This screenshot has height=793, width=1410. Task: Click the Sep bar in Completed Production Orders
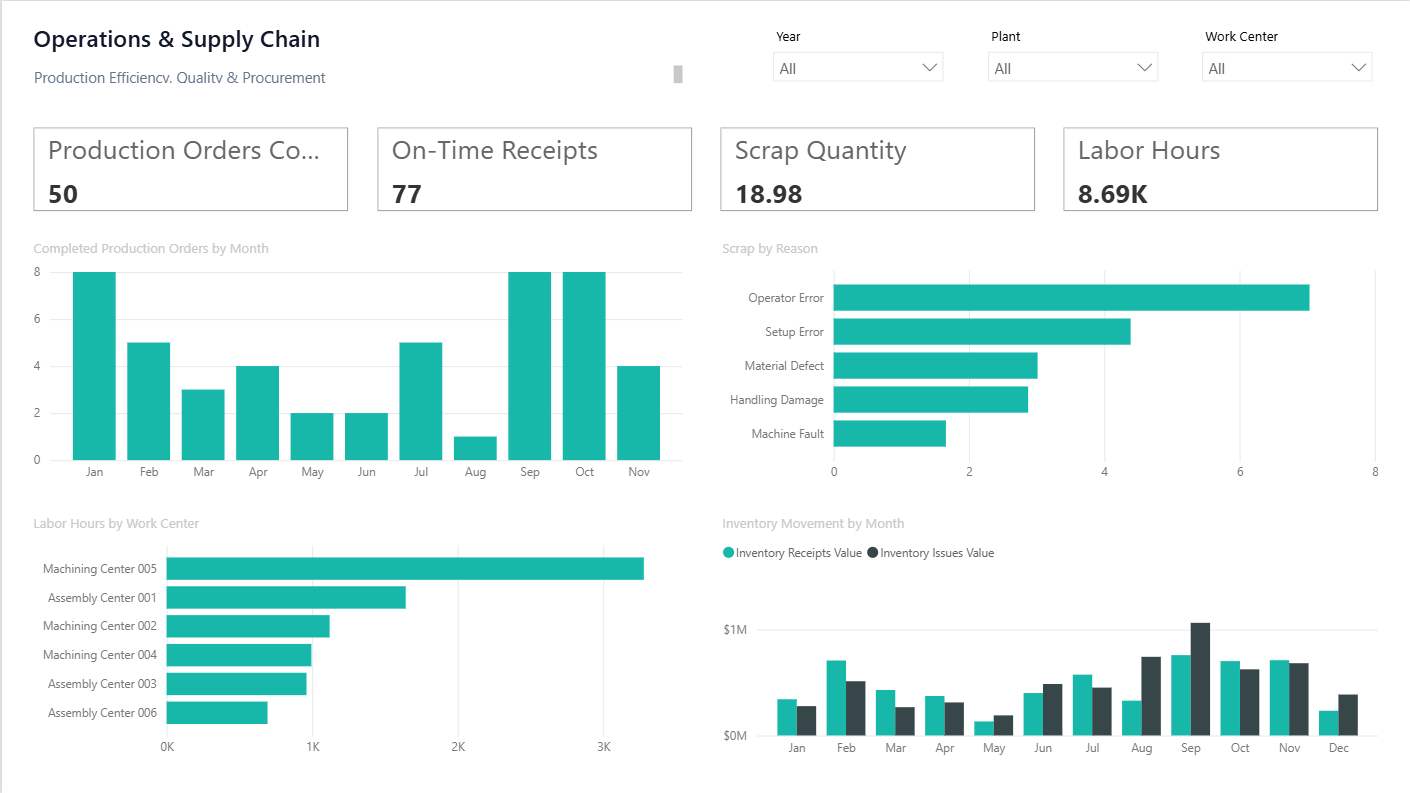(x=530, y=366)
